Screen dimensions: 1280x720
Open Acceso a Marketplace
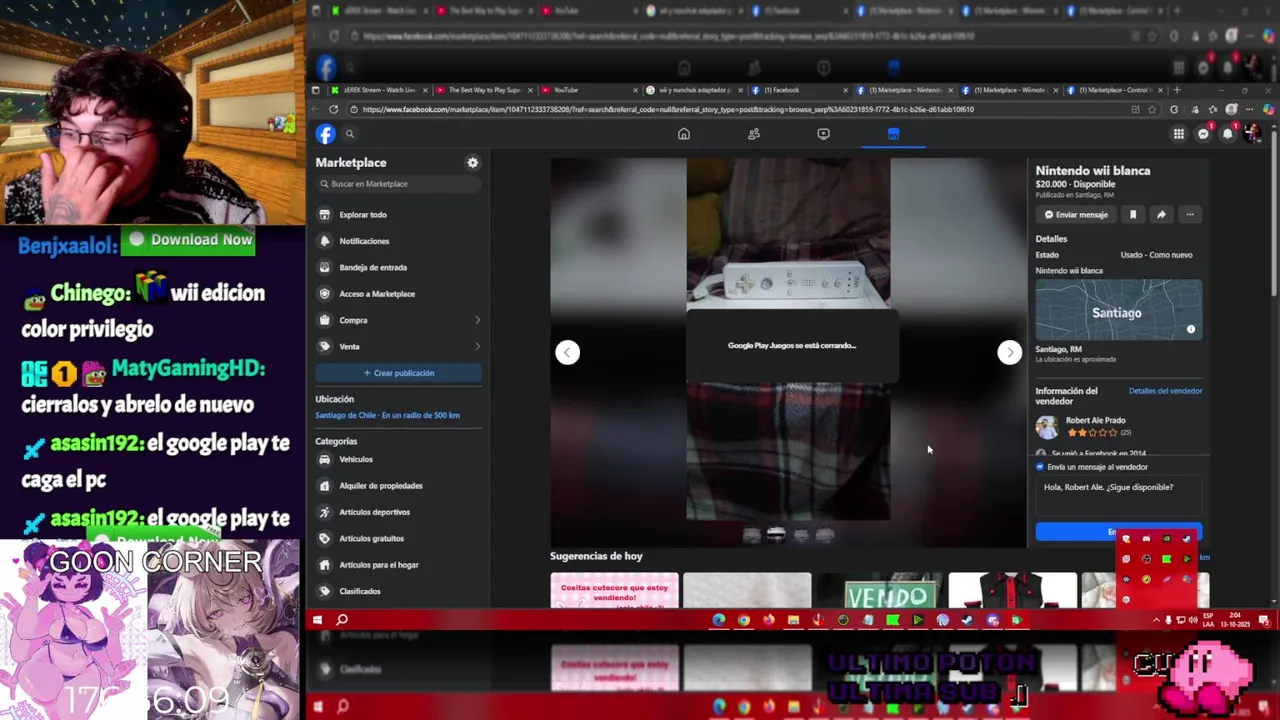[x=398, y=294]
